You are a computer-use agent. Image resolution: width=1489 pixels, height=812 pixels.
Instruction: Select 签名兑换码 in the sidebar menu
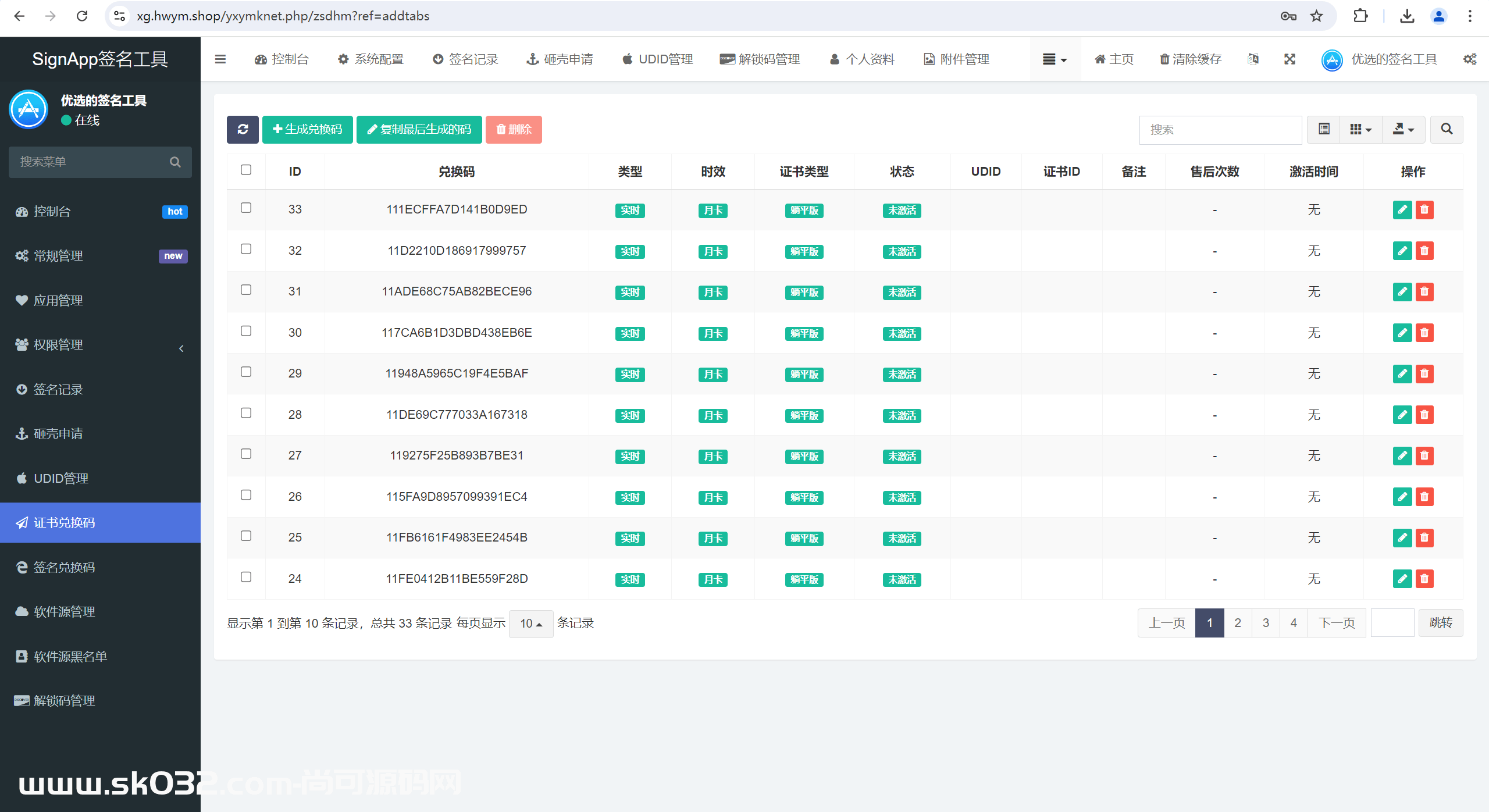100,567
